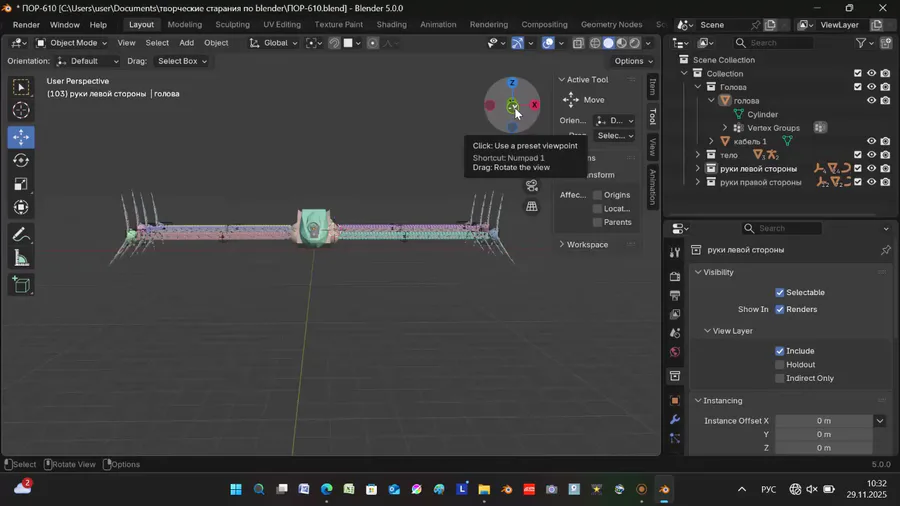
Task: Open the Options dropdown in viewport
Action: [x=634, y=61]
